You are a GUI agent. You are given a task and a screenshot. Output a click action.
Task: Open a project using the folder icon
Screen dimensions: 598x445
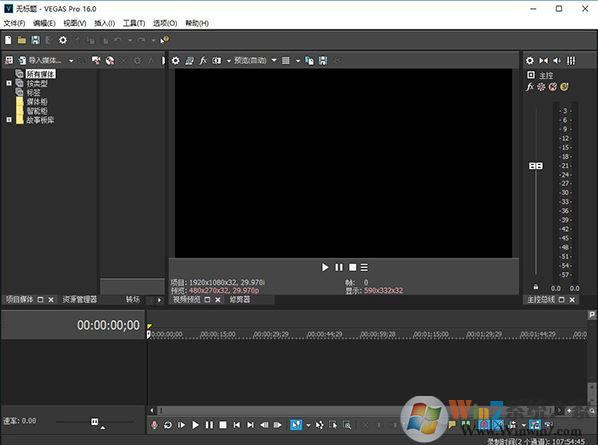pyautogui.click(x=22, y=40)
